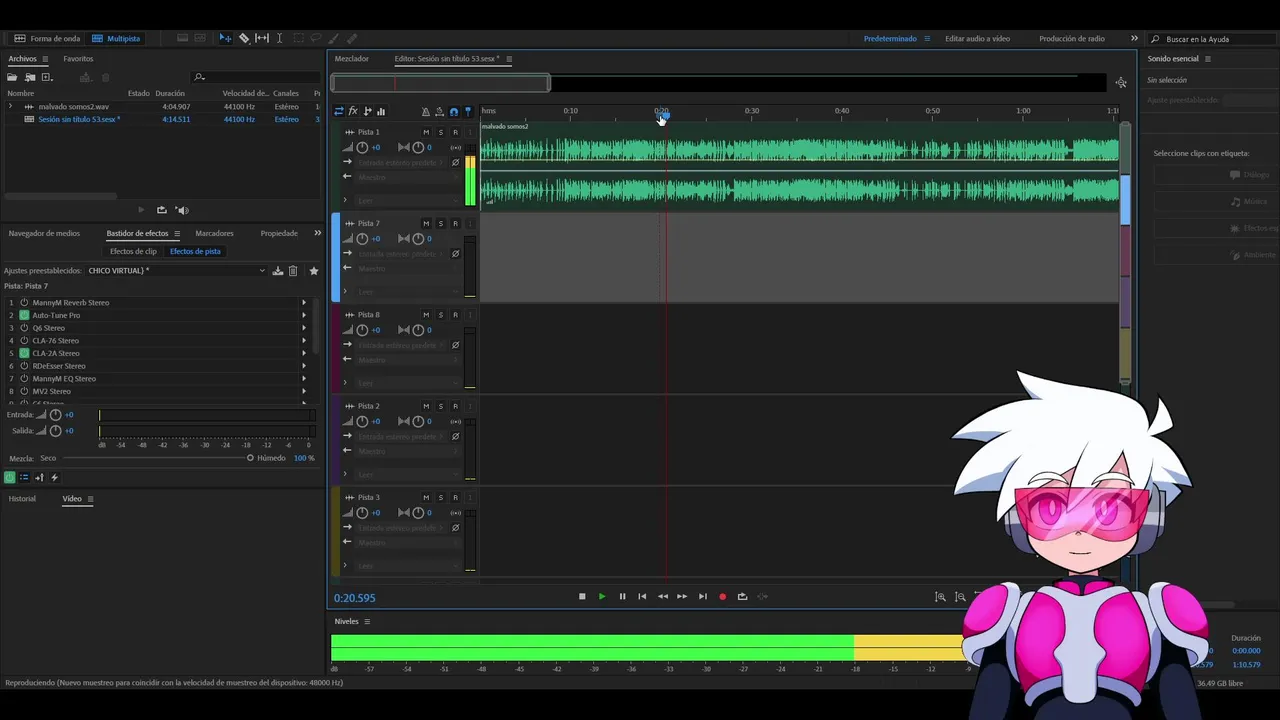Expand the malvado somos2.wav file row
This screenshot has width=1280, height=720.
(10, 106)
